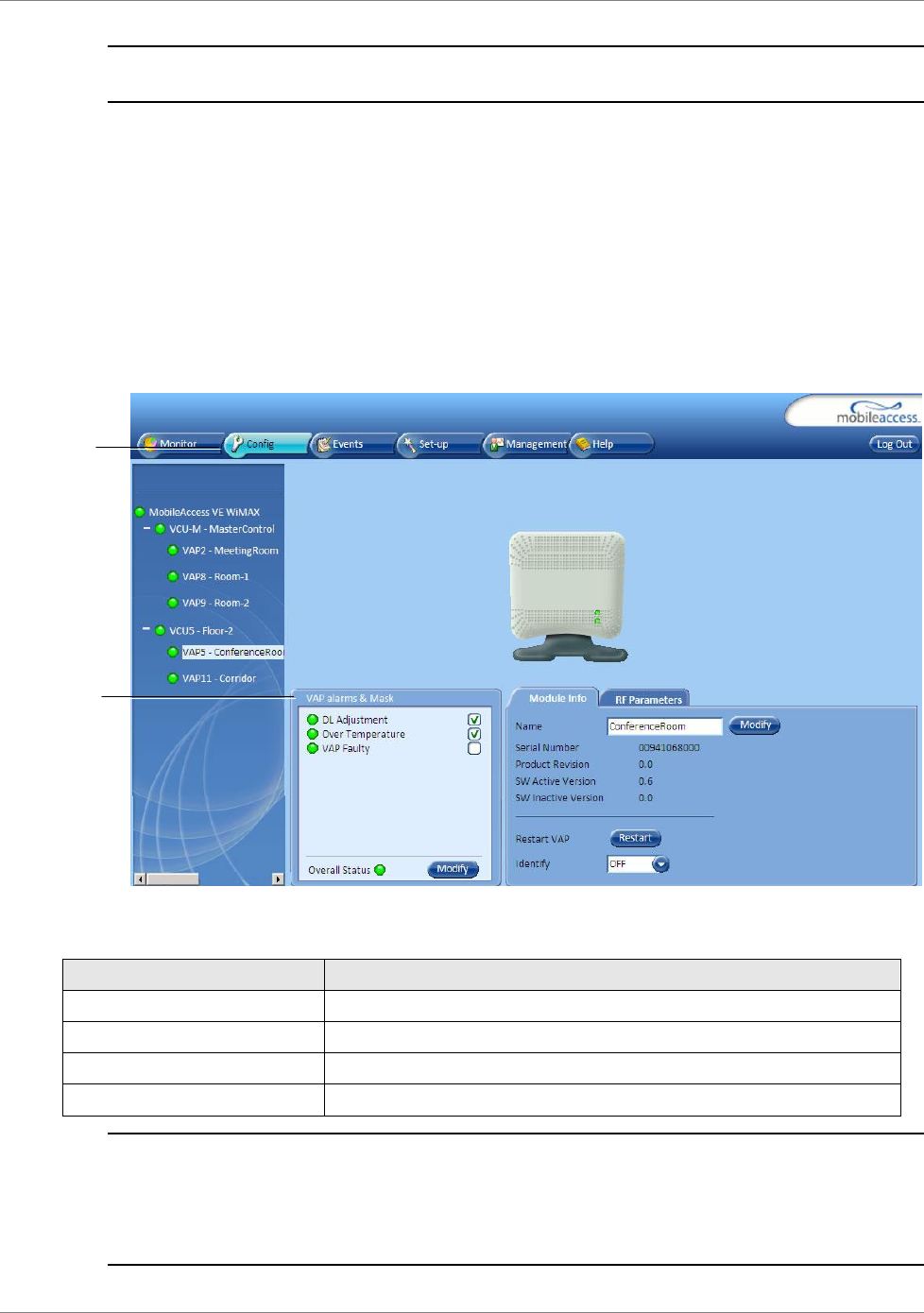Click Over Temperature alarm indicator
The height and width of the screenshot is (1313, 924).
313,734
